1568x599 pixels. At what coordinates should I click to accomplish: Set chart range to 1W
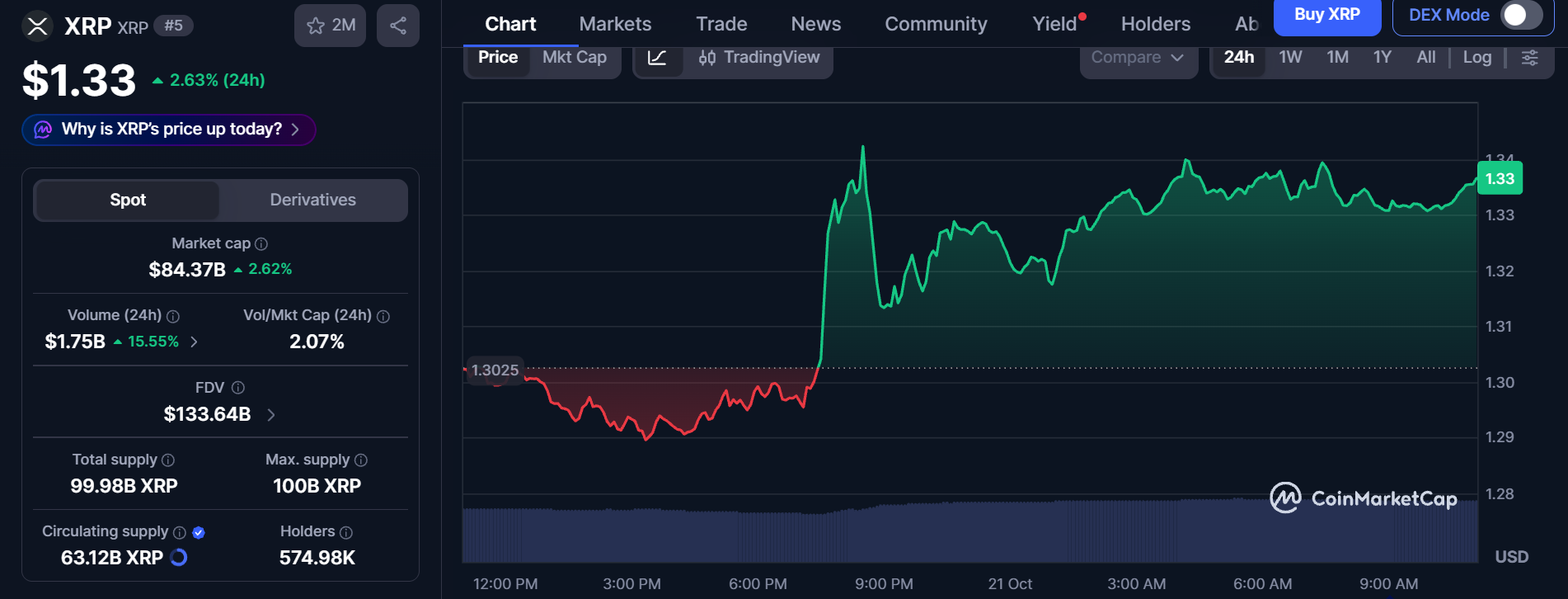pos(1290,58)
